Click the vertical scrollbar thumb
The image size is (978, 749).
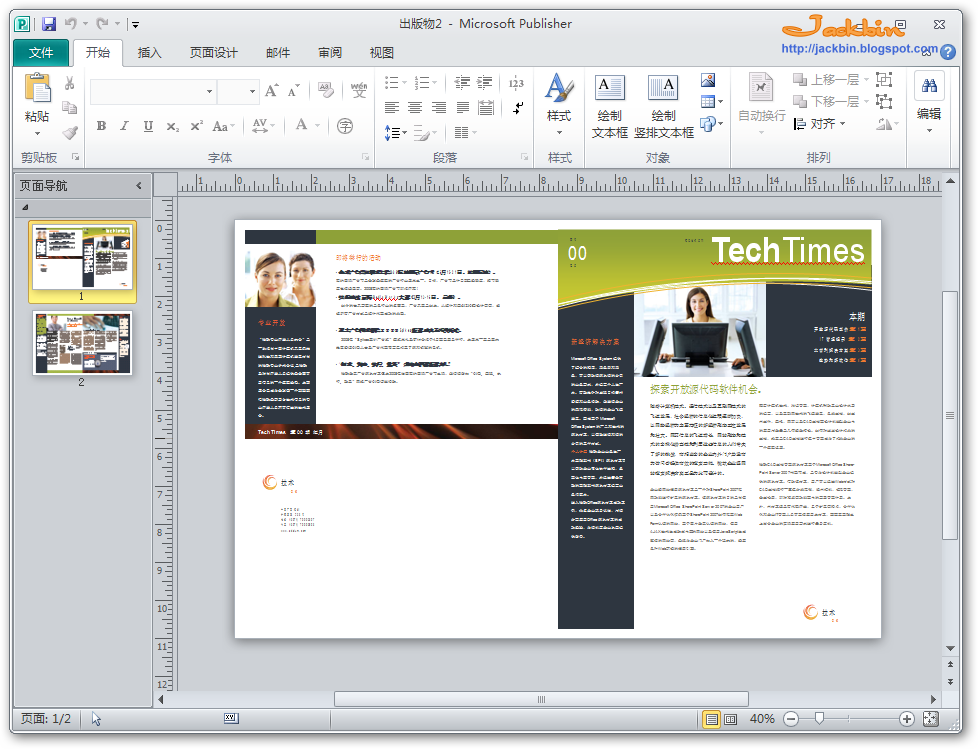click(x=949, y=415)
